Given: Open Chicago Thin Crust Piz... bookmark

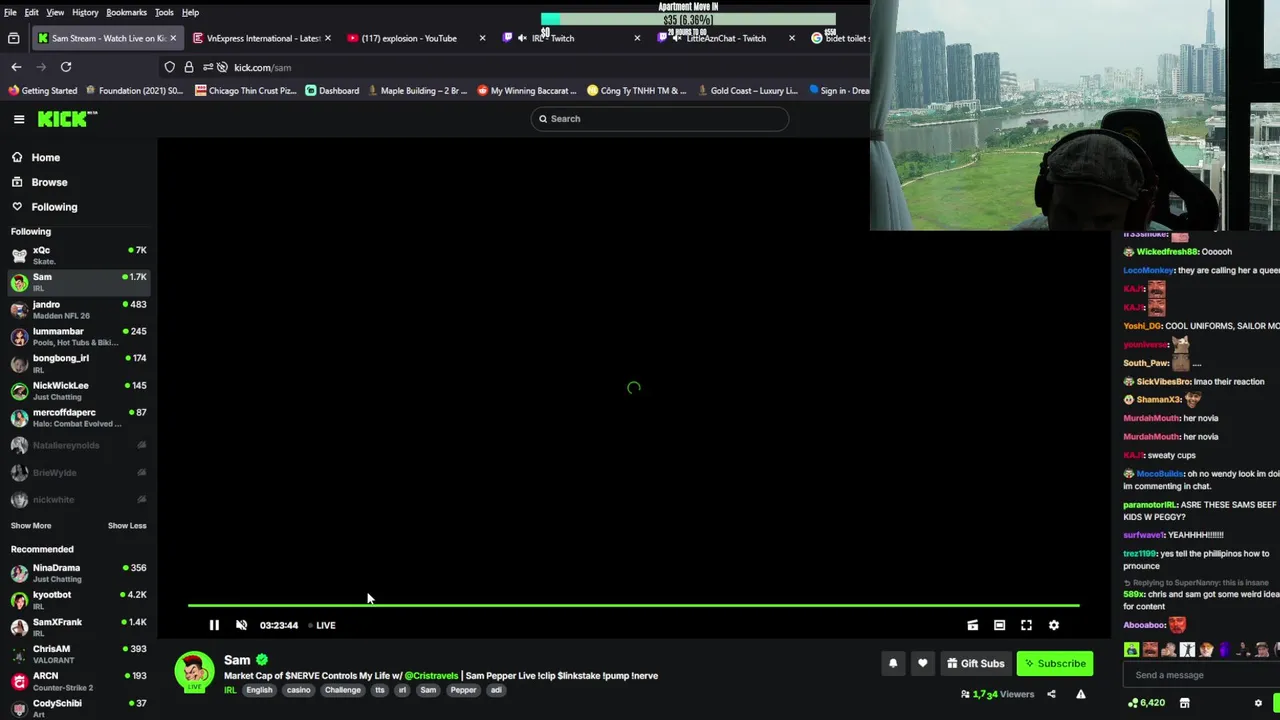Looking at the screenshot, I should coord(246,91).
